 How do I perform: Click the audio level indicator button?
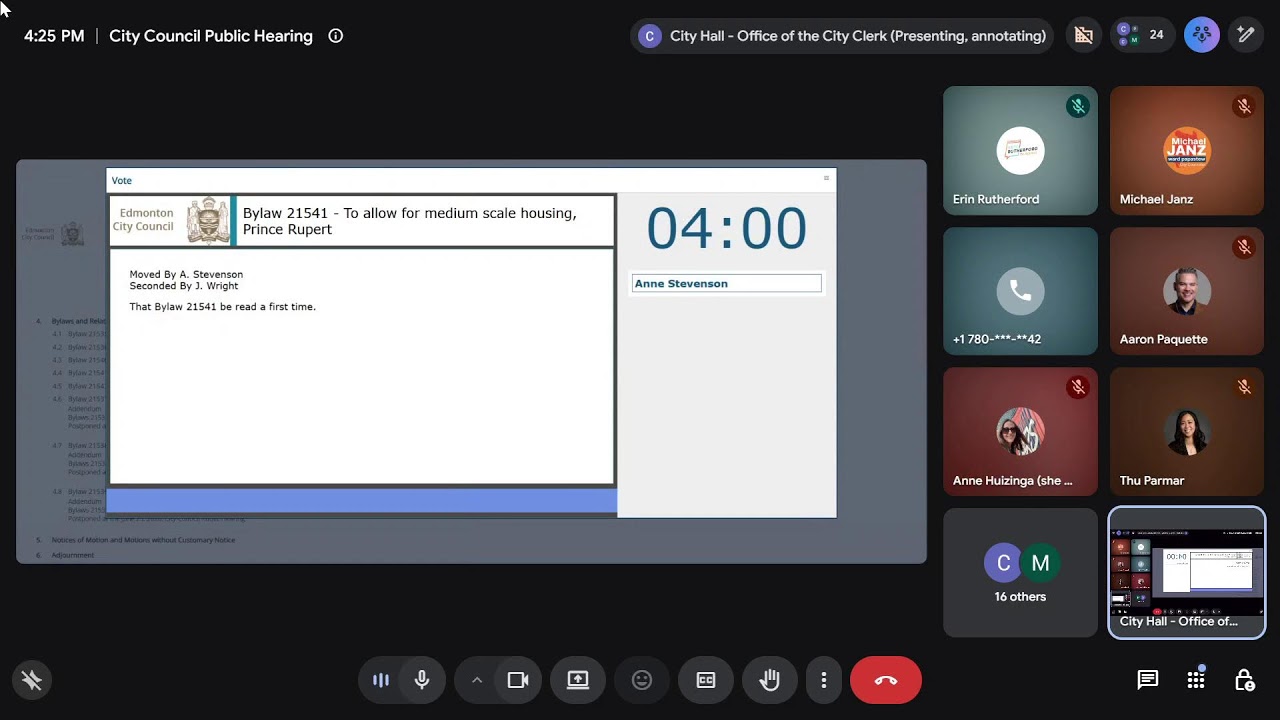click(x=381, y=680)
